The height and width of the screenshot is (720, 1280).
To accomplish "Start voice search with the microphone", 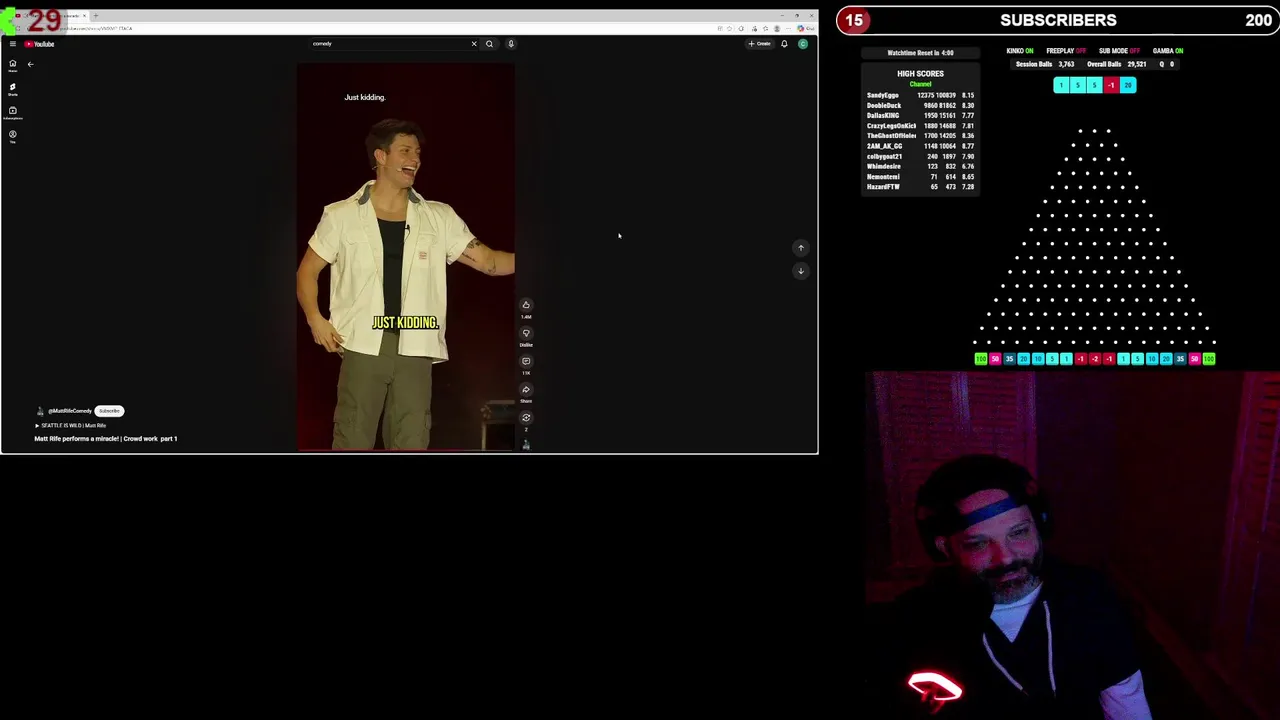I will click(510, 44).
